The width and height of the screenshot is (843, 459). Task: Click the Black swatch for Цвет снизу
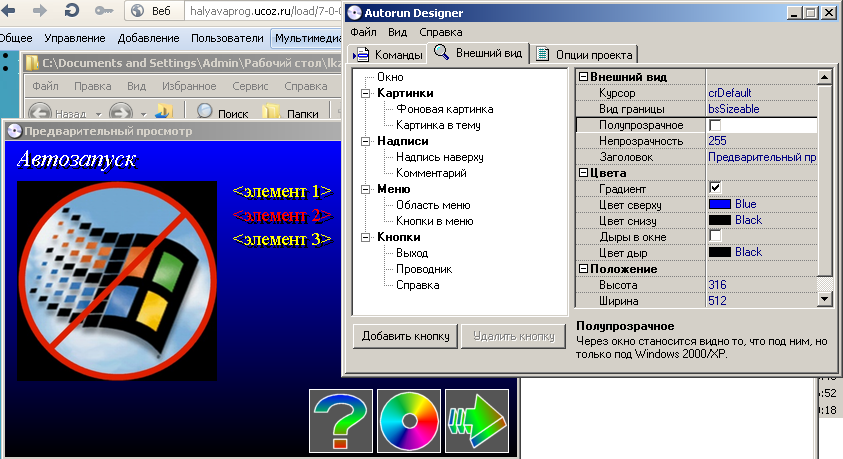pos(720,220)
